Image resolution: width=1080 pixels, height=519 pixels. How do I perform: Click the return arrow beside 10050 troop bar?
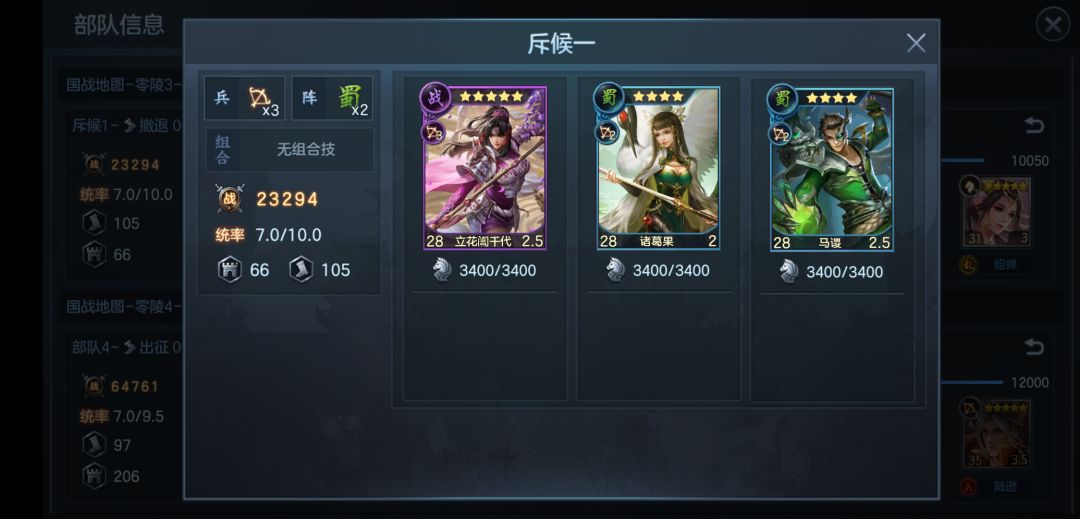[x=1034, y=125]
